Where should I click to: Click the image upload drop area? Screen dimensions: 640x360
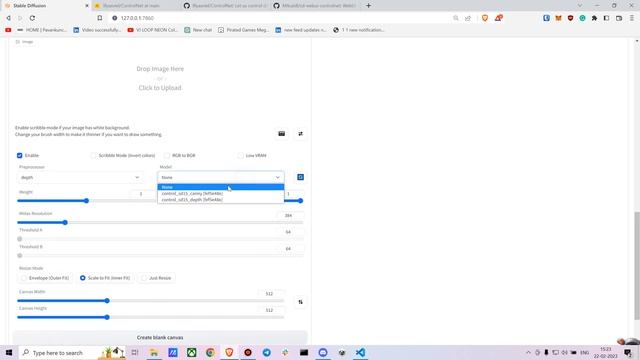tap(160, 78)
